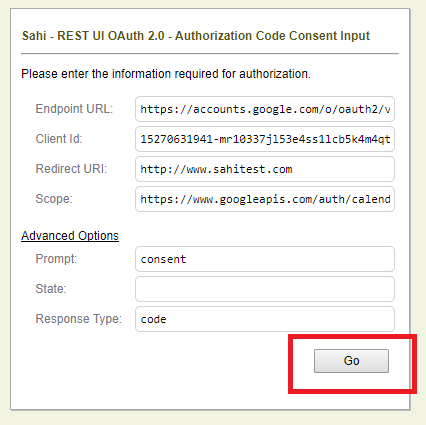
Task: Click the Endpoint URL label
Action: tap(74, 109)
